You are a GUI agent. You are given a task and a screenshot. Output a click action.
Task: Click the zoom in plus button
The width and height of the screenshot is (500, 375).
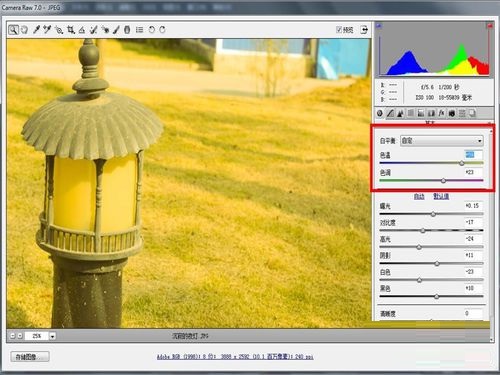(x=20, y=336)
